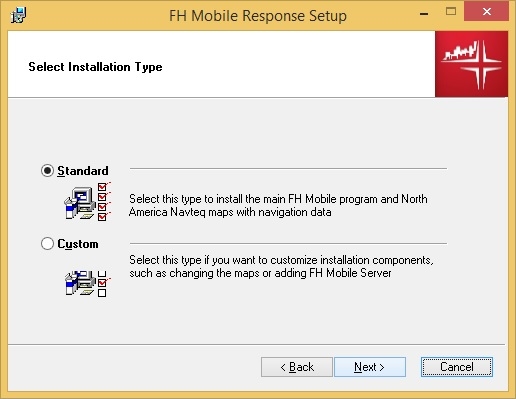Click the installer icon in the title bar

click(18, 15)
